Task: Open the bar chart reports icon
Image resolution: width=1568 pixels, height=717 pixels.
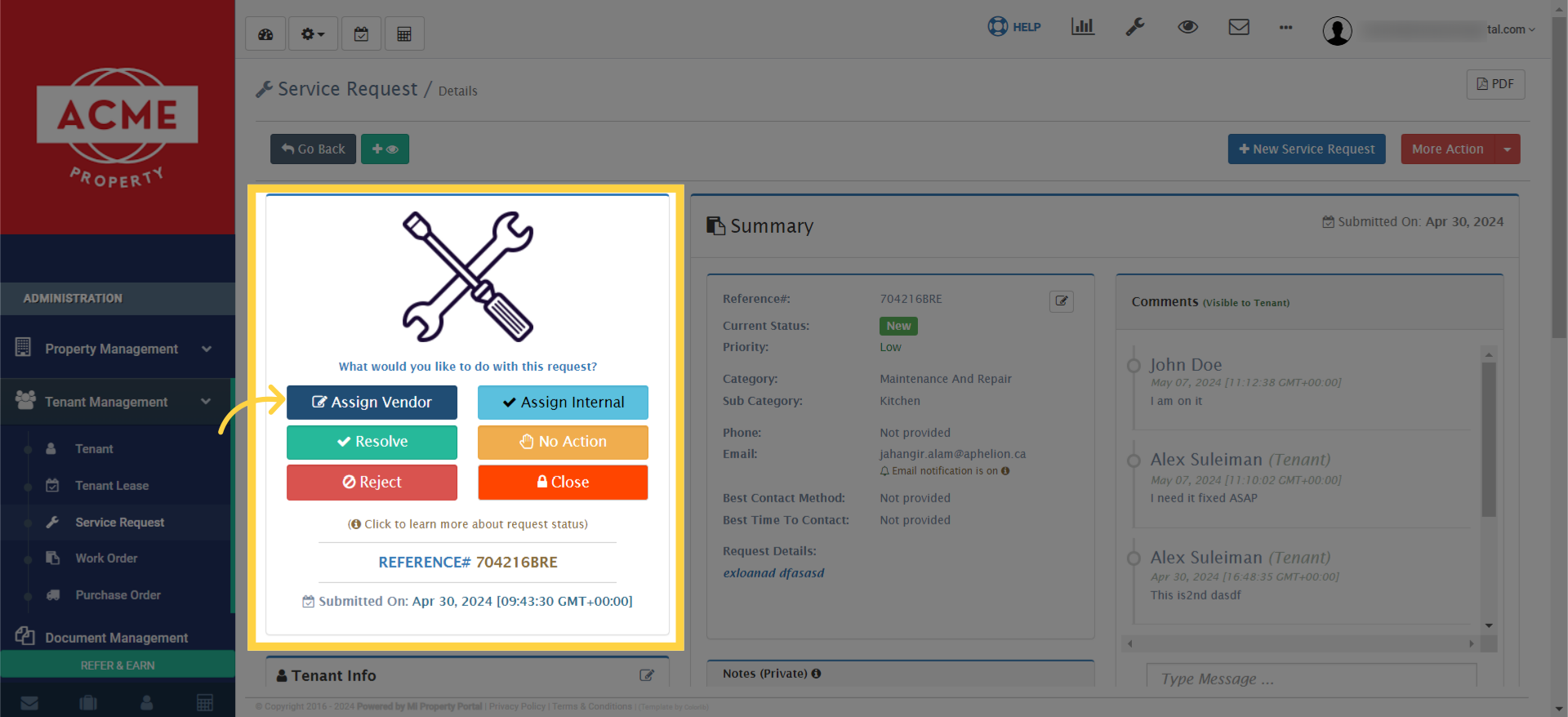Action: [1083, 27]
